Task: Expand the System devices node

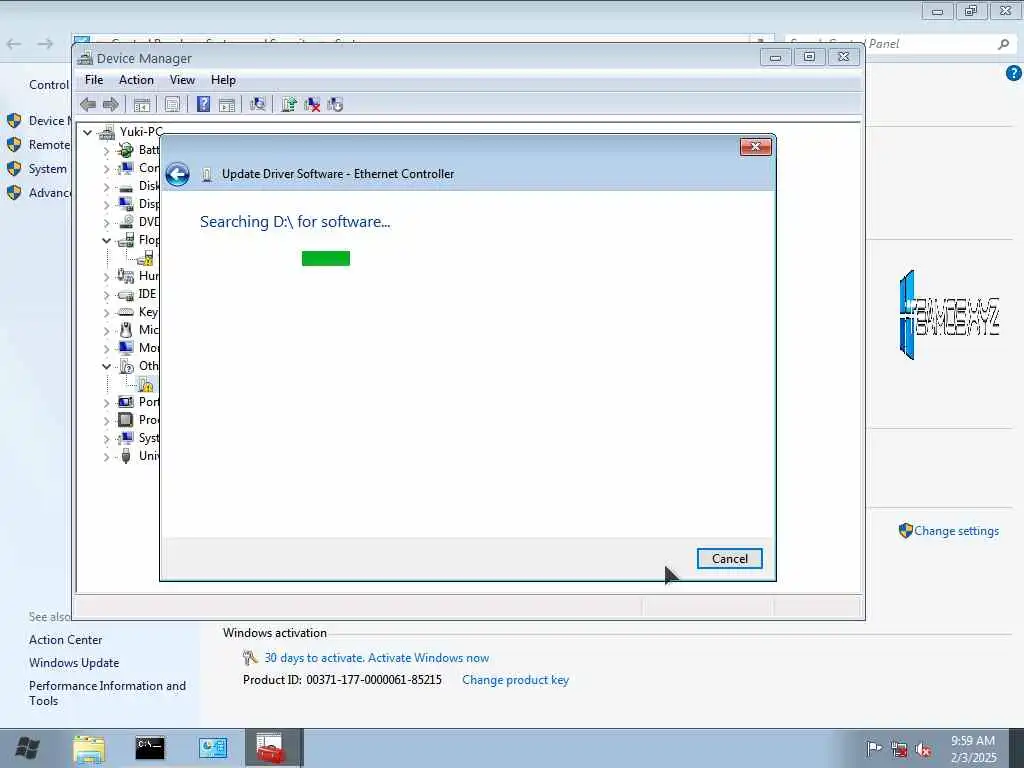Action: 106,438
